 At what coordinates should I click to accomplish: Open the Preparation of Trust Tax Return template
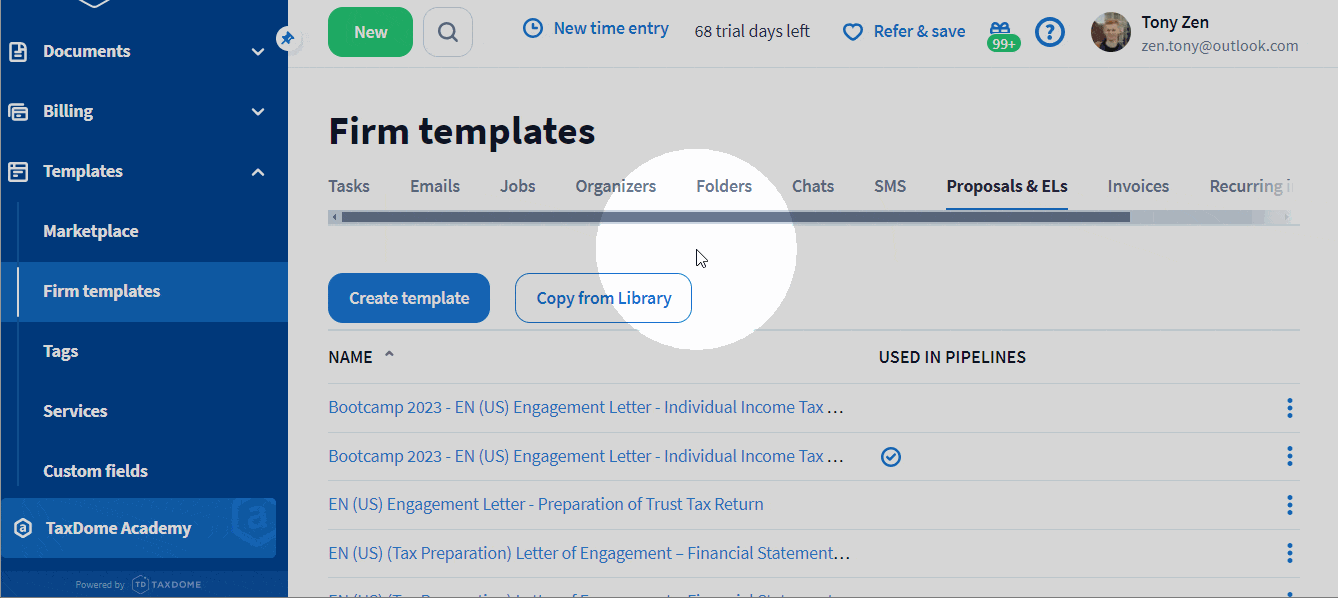(546, 504)
